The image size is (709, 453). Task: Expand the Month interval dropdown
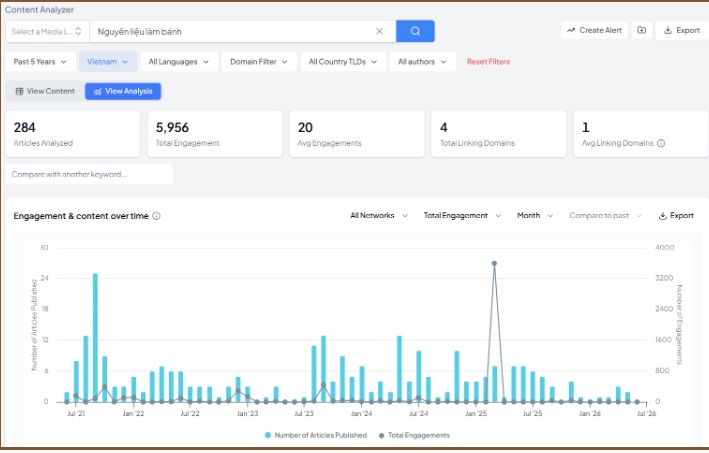535,216
